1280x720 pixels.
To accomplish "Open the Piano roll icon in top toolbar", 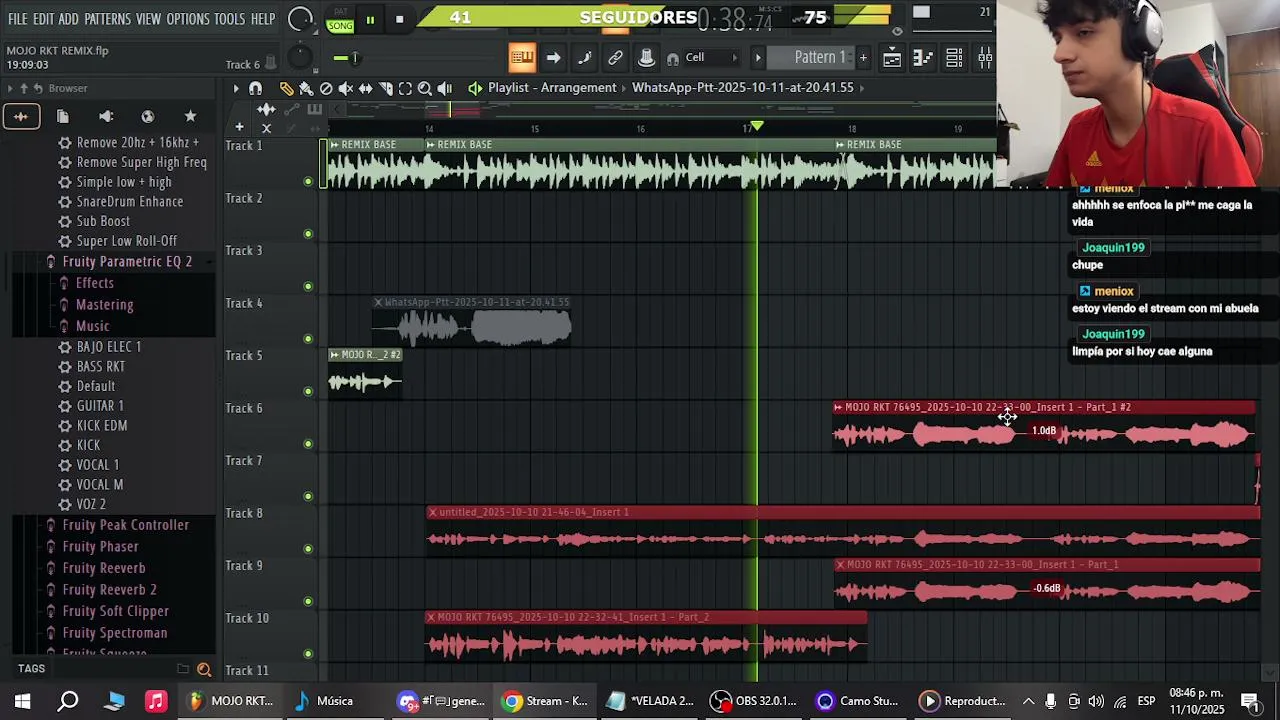I will pyautogui.click(x=923, y=57).
